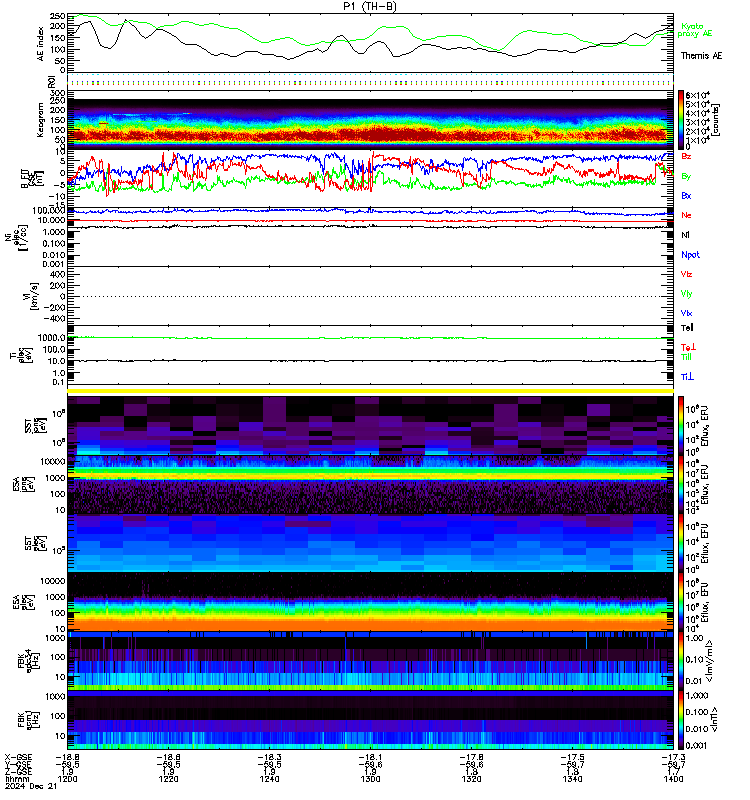Click the plot title P1 (TH-B)
The image size is (750, 800).
[x=370, y=6]
